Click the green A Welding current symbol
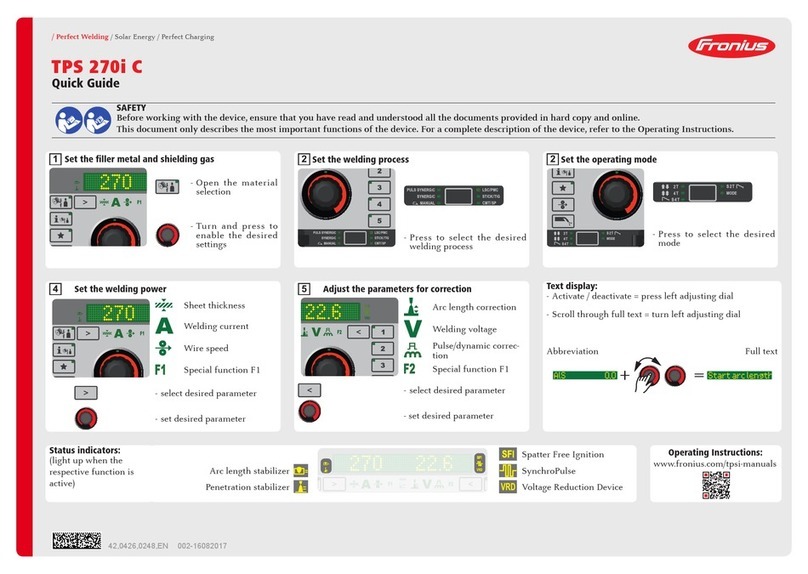Image resolution: width=808 pixels, height=574 pixels. [163, 326]
